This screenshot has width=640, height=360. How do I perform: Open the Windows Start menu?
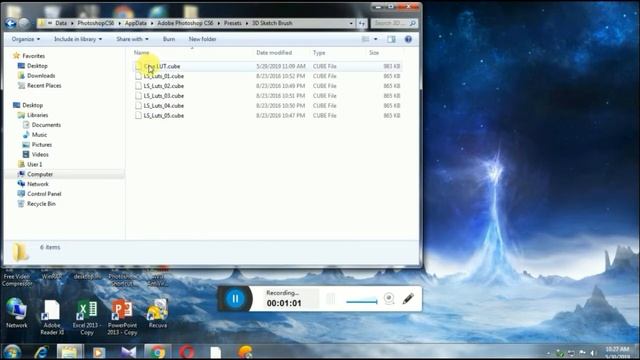pos(12,352)
